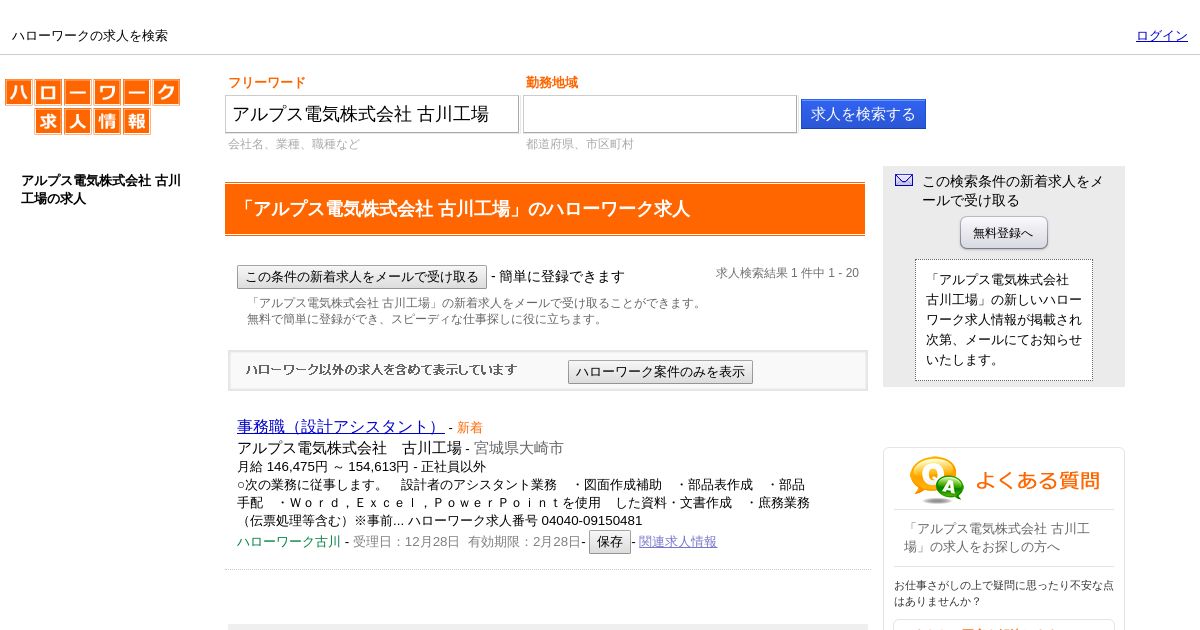Click the ハローワーク求人情報 logo
1200x630 pixels.
pos(92,107)
